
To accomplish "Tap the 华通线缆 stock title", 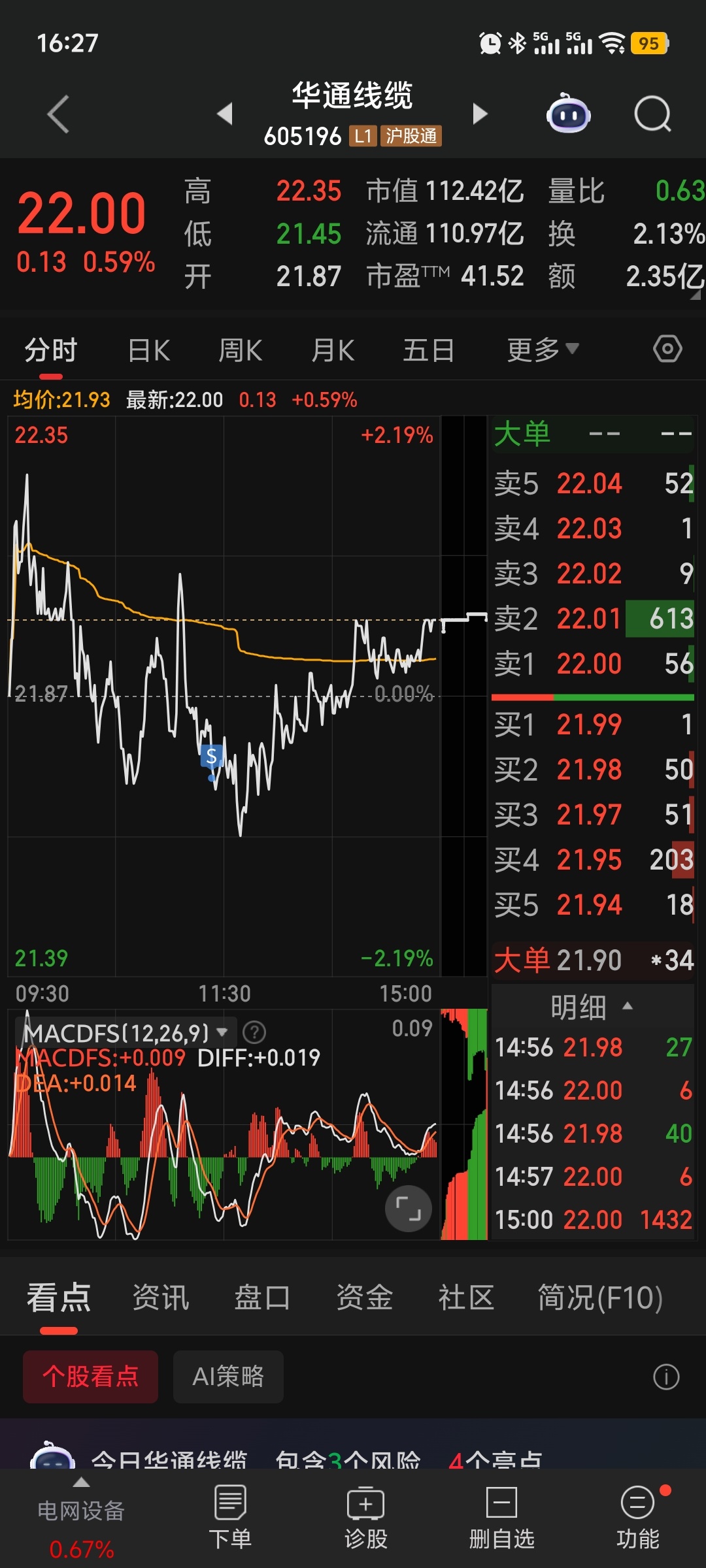I will click(352, 95).
